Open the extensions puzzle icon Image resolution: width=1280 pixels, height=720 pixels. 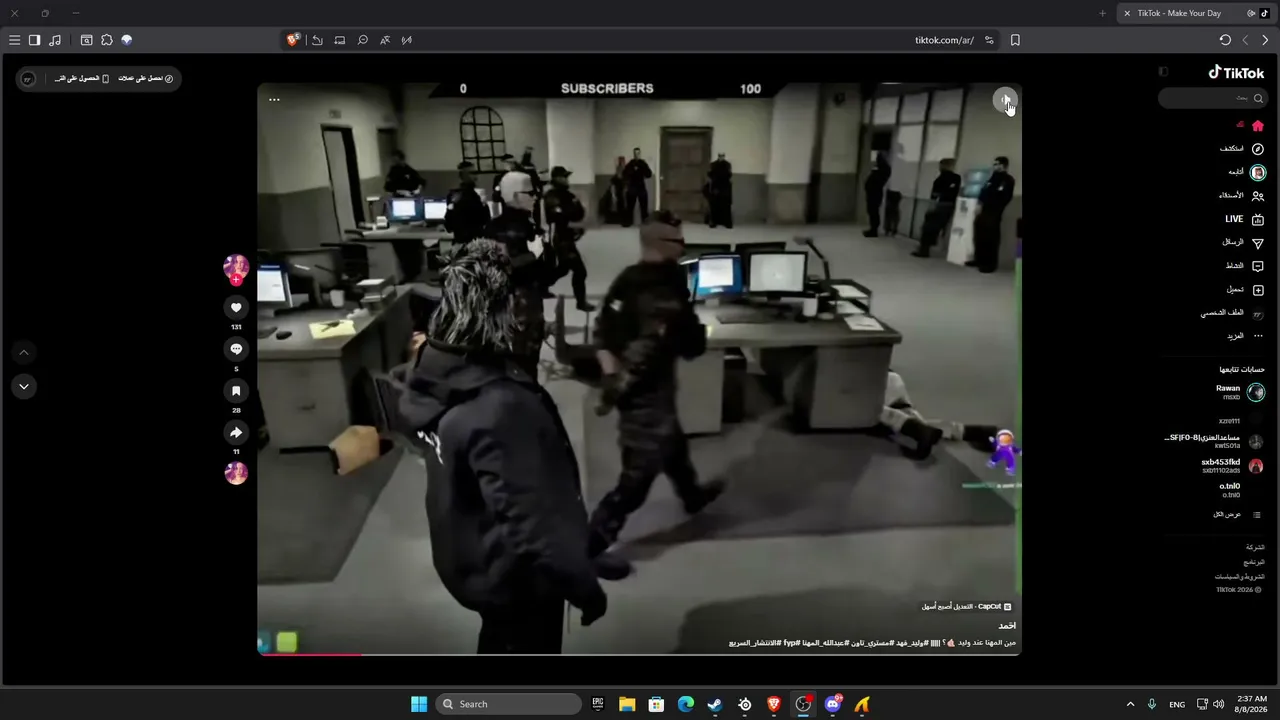tap(107, 40)
